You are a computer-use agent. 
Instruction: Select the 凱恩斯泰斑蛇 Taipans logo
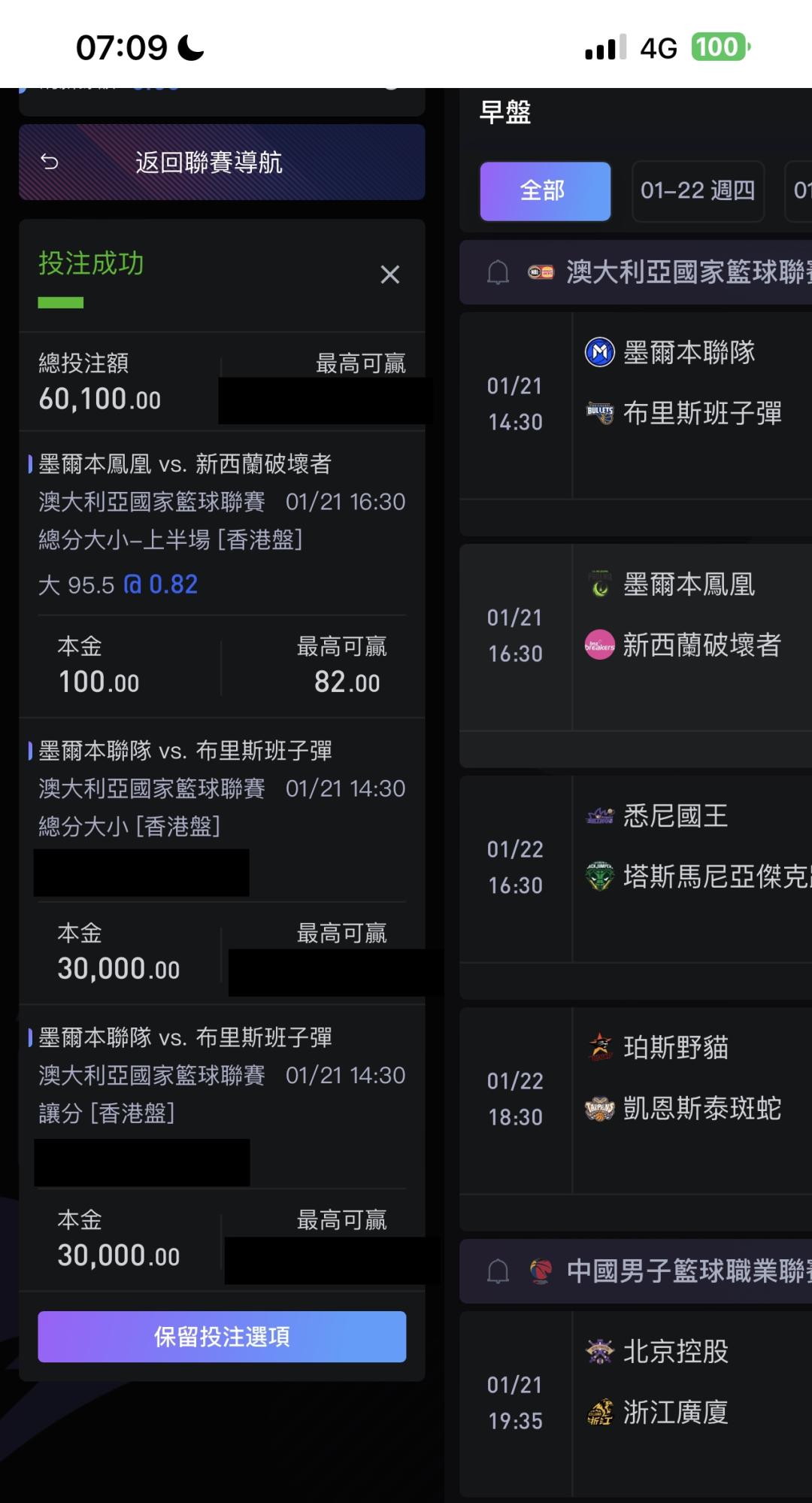click(x=599, y=1108)
